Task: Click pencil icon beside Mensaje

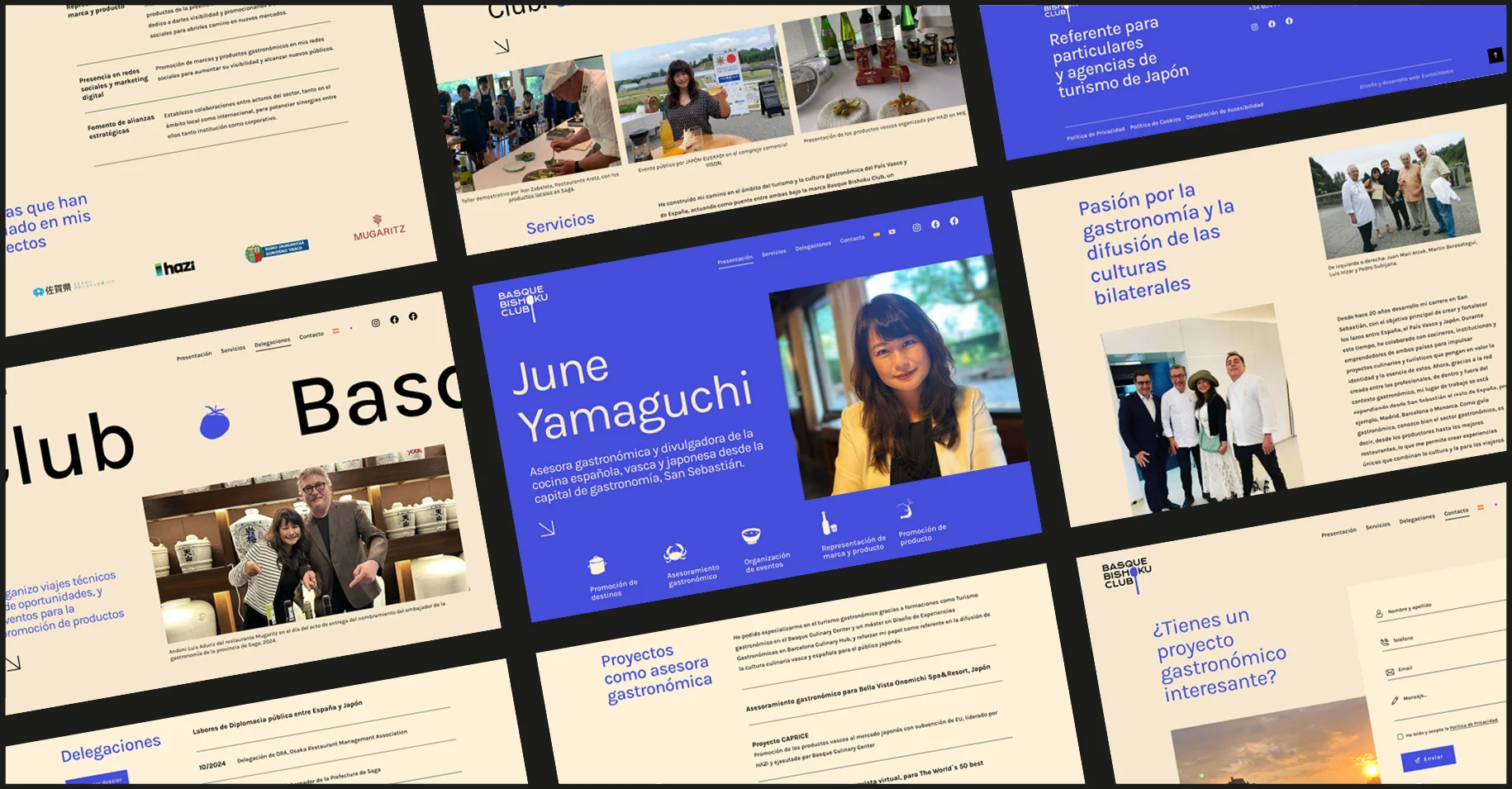Action: [1395, 701]
